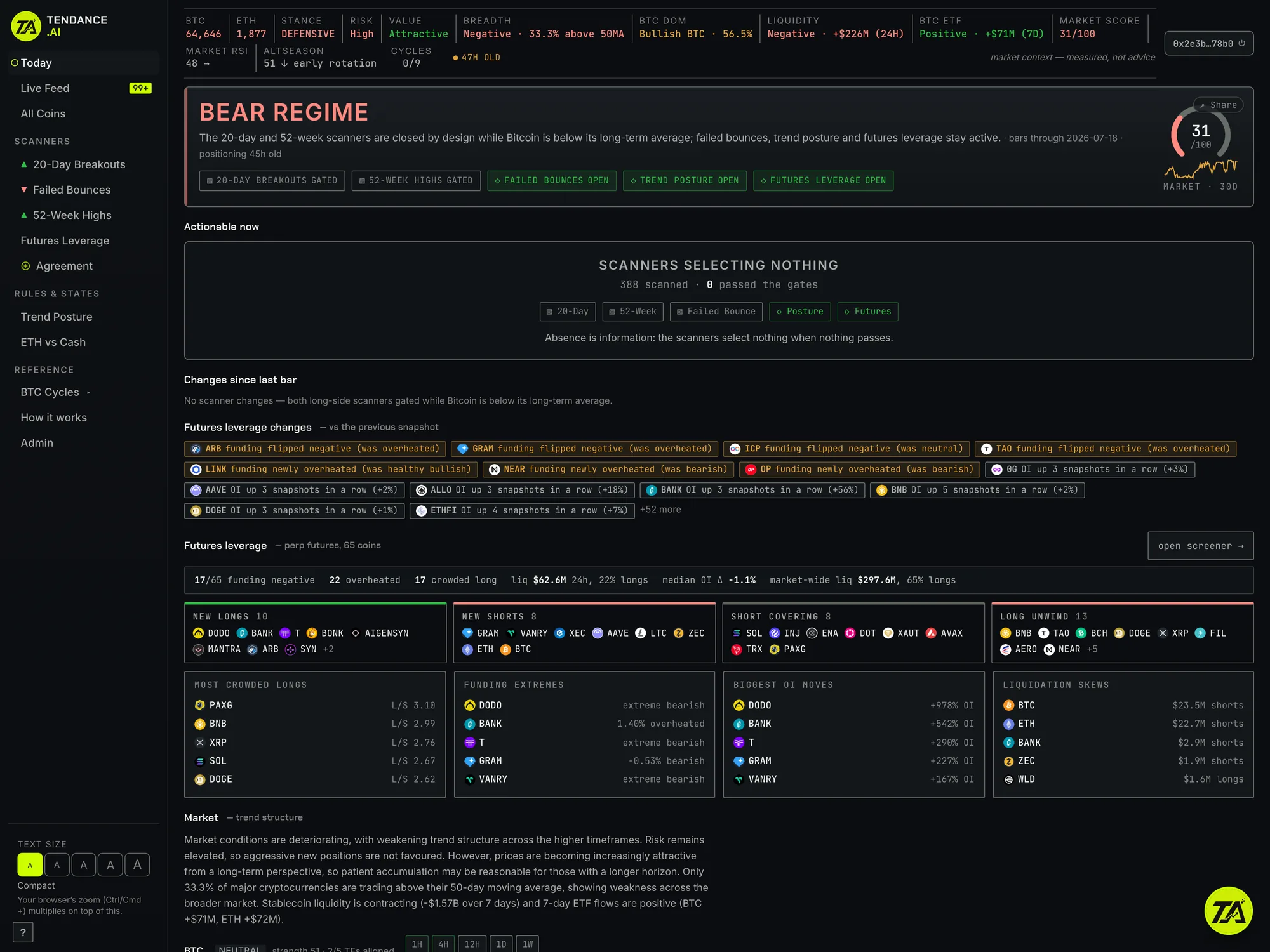The image size is (1270, 952).
Task: Select the largest text size option
Action: pos(137,865)
